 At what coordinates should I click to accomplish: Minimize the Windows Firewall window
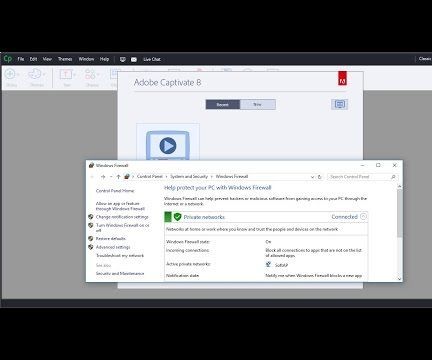[x=363, y=165]
